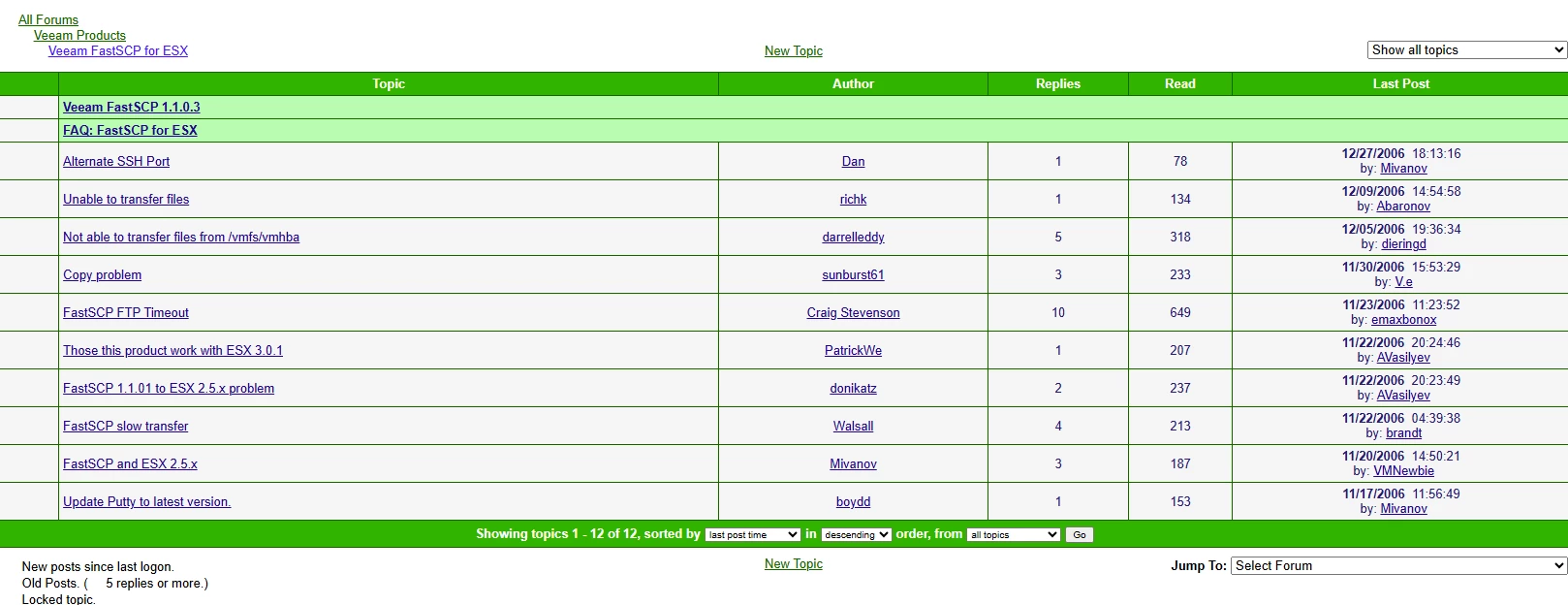Image resolution: width=1568 pixels, height=605 pixels.
Task: View author profile Dan
Action: pos(853,161)
